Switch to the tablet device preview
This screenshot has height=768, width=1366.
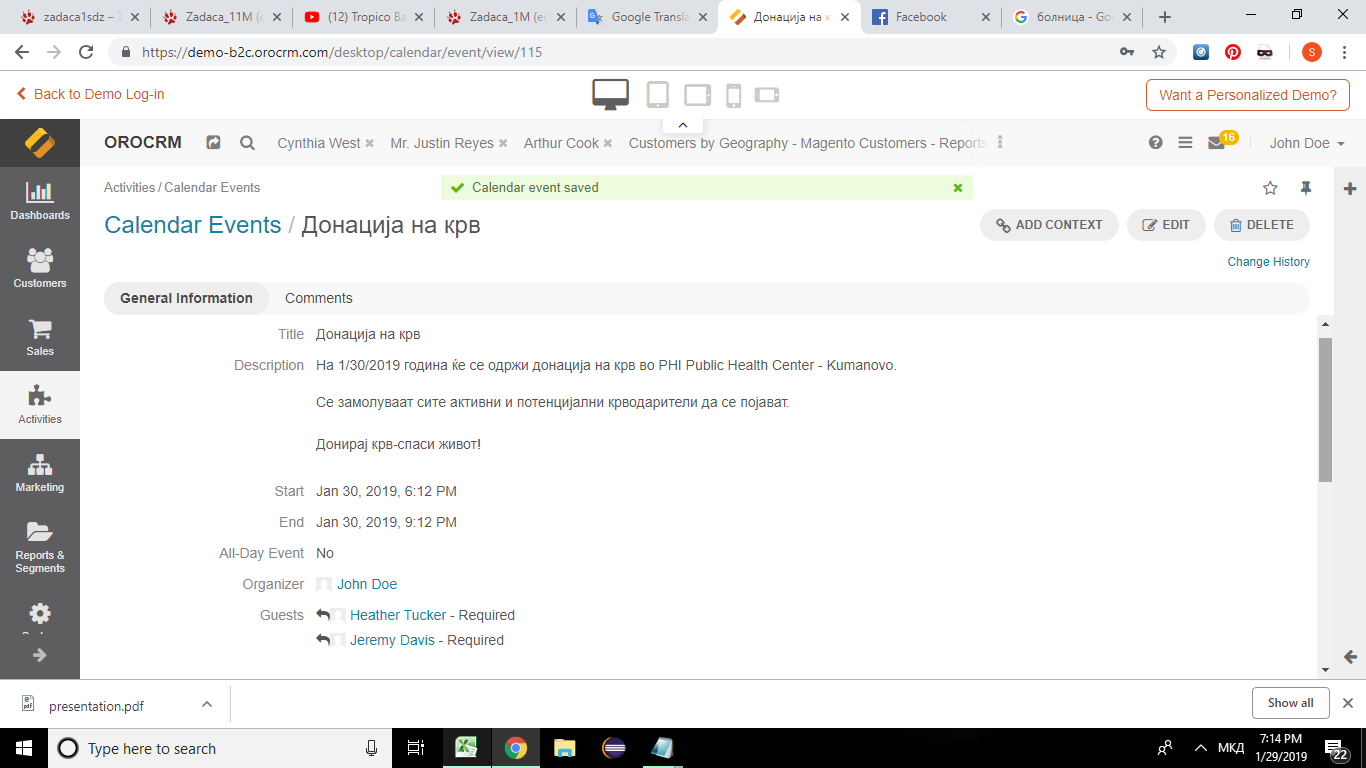[657, 95]
